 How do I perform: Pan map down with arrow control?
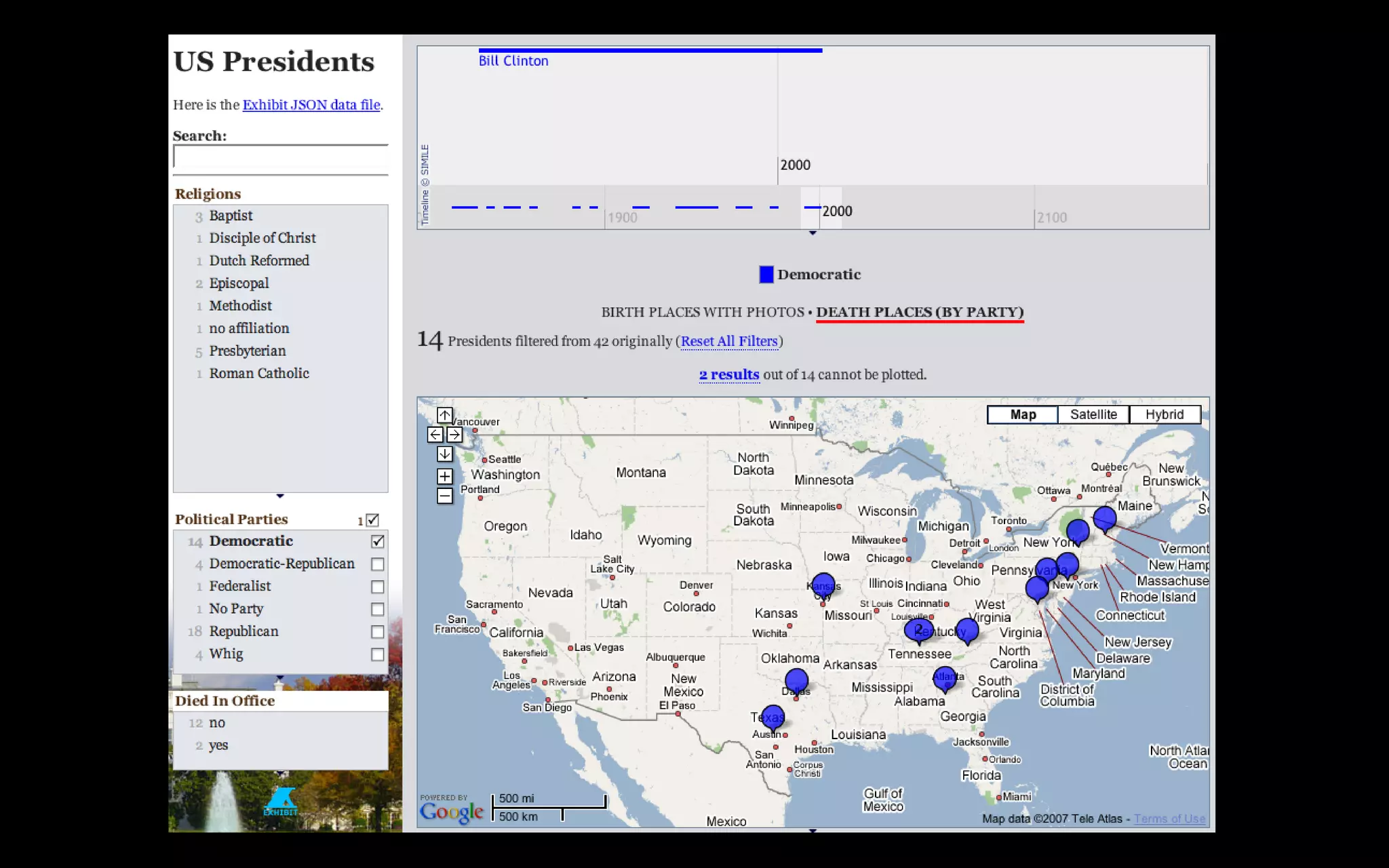click(x=444, y=454)
